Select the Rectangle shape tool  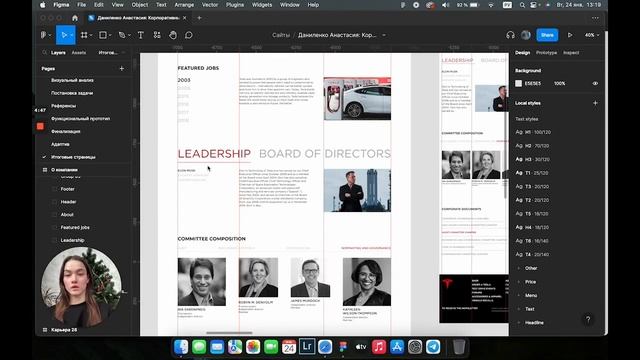tap(103, 35)
